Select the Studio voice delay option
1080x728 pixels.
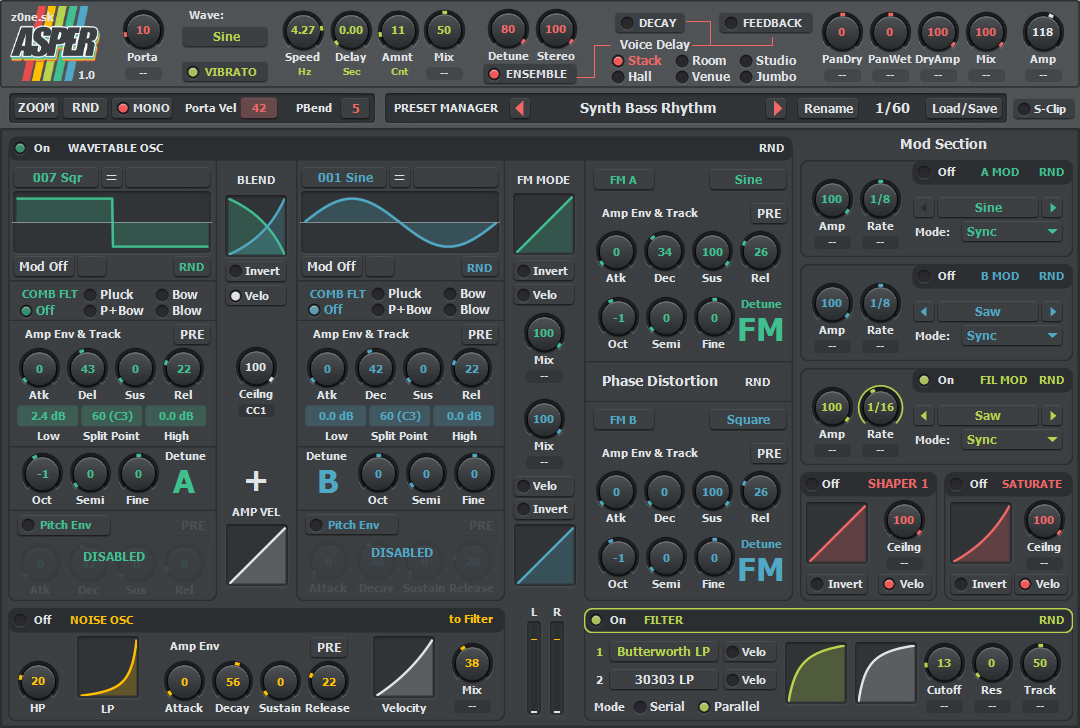coord(768,61)
